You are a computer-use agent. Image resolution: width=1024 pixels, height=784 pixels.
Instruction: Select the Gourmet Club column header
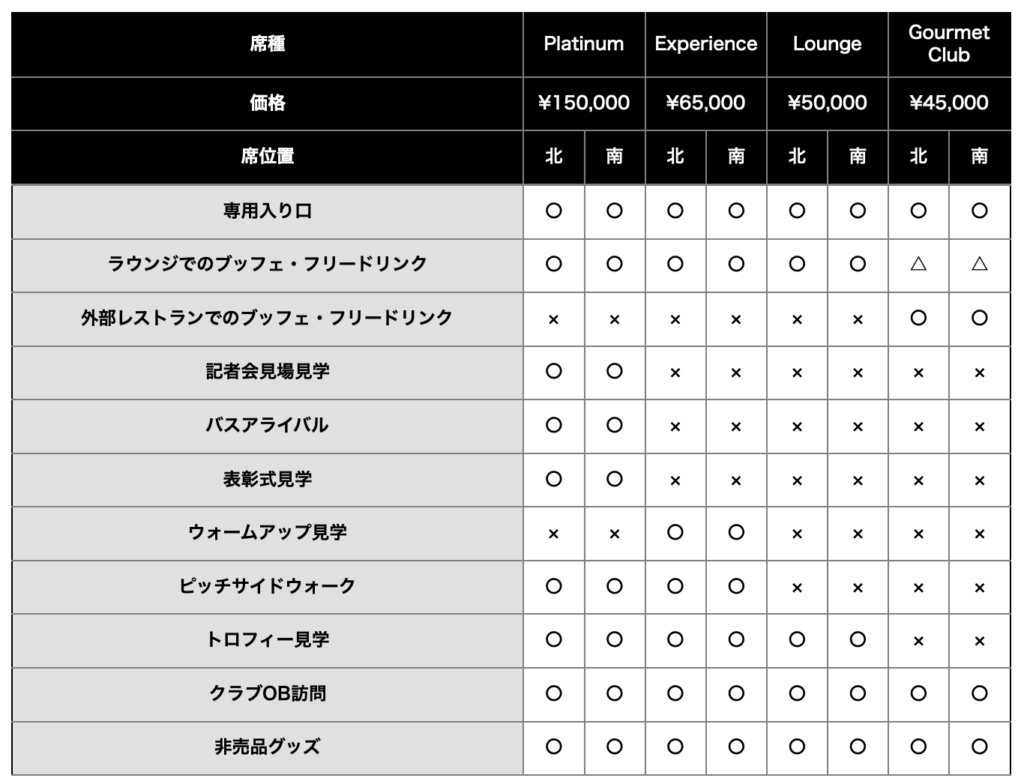(949, 44)
